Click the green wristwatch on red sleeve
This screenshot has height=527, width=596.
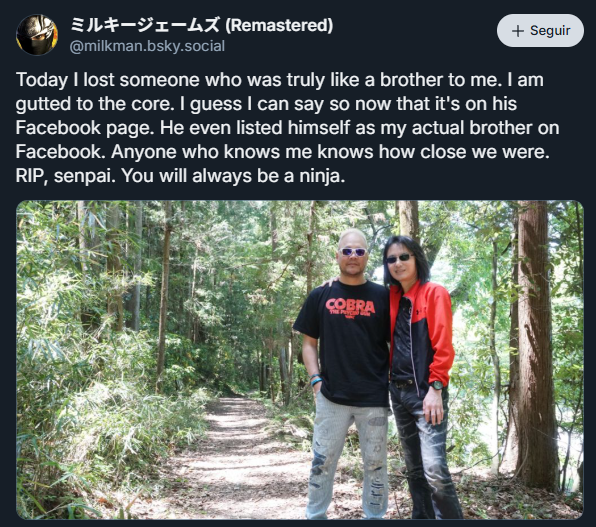[436, 385]
